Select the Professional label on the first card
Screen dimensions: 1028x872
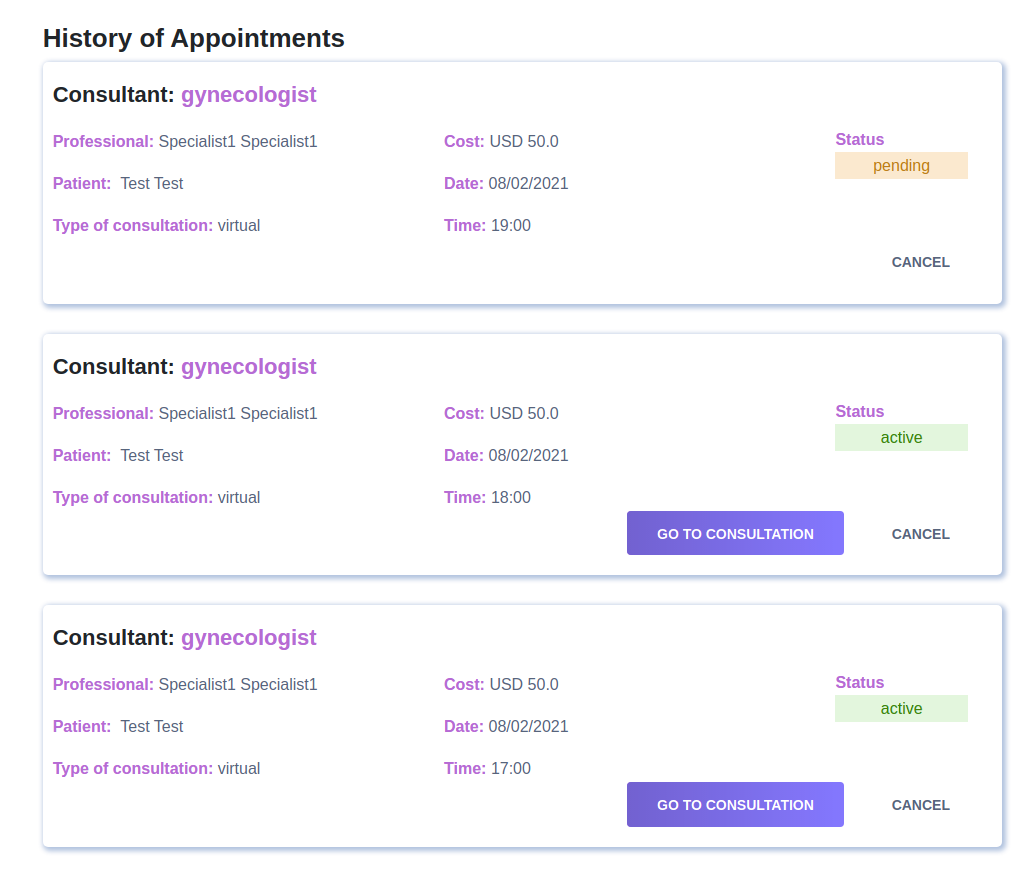[x=103, y=141]
